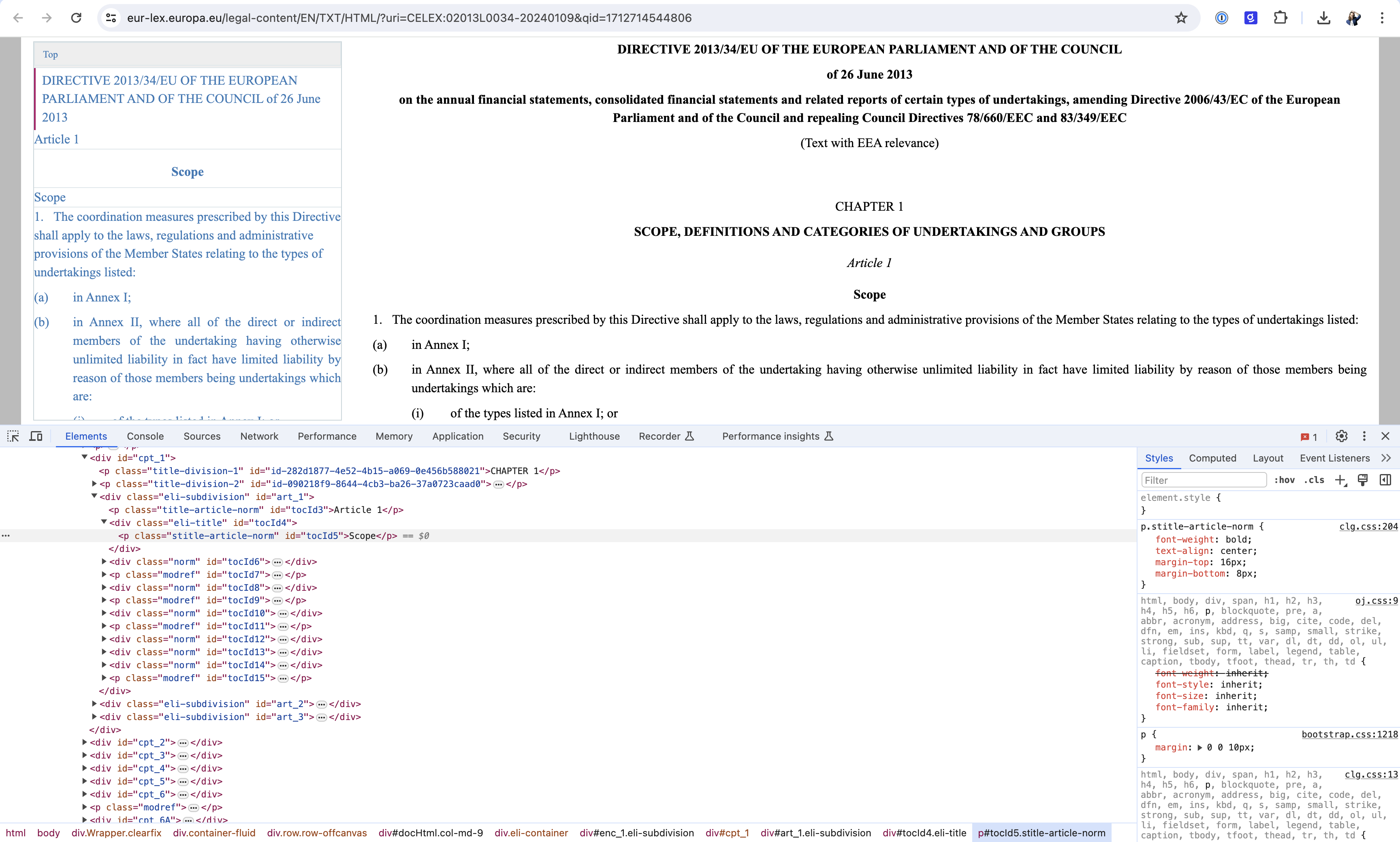Image resolution: width=1400 pixels, height=842 pixels.
Task: Toggle the computed styles sidebar icon
Action: (1385, 480)
